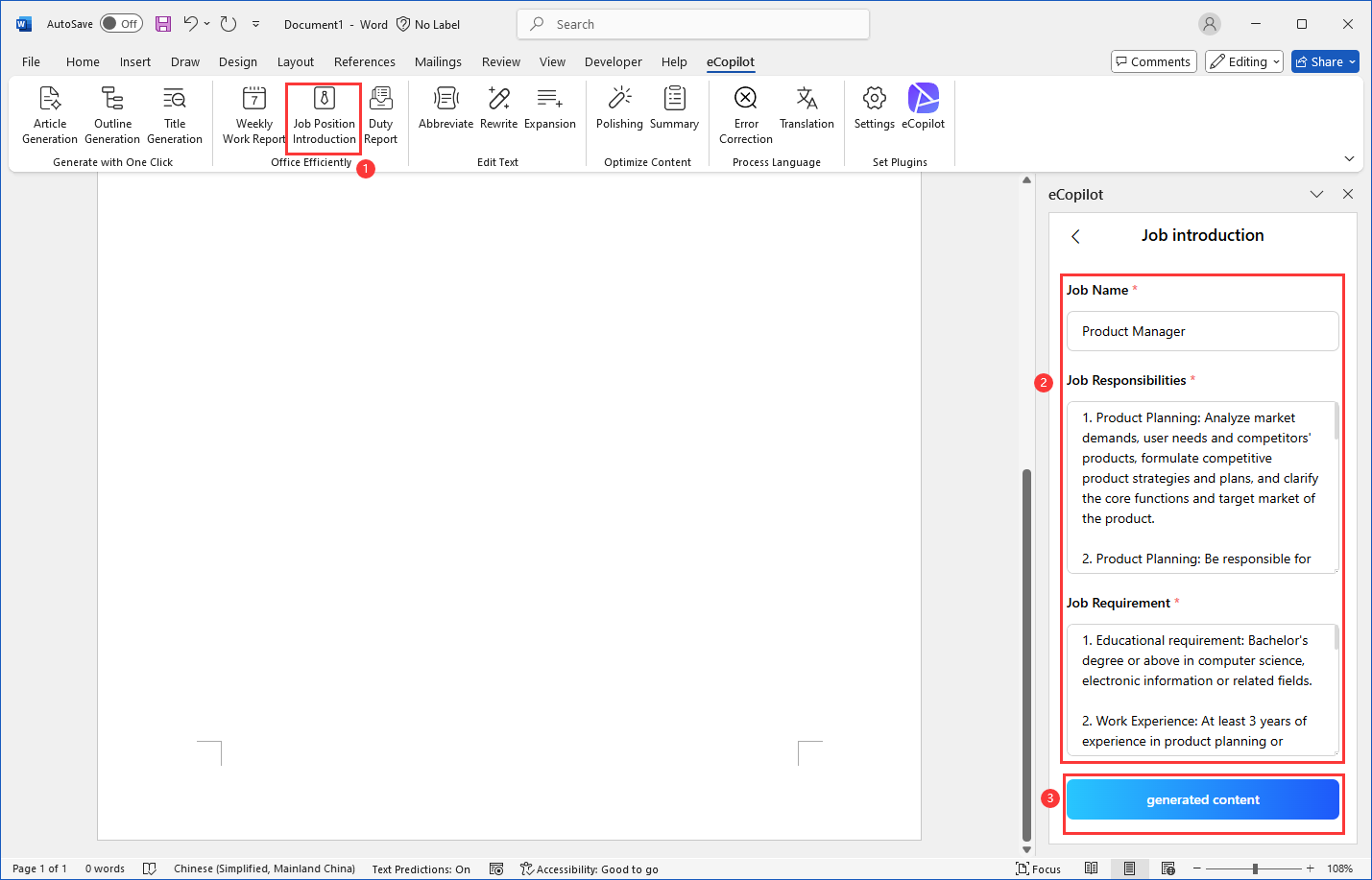Click the back arrow in Job introduction pane

[x=1075, y=235]
